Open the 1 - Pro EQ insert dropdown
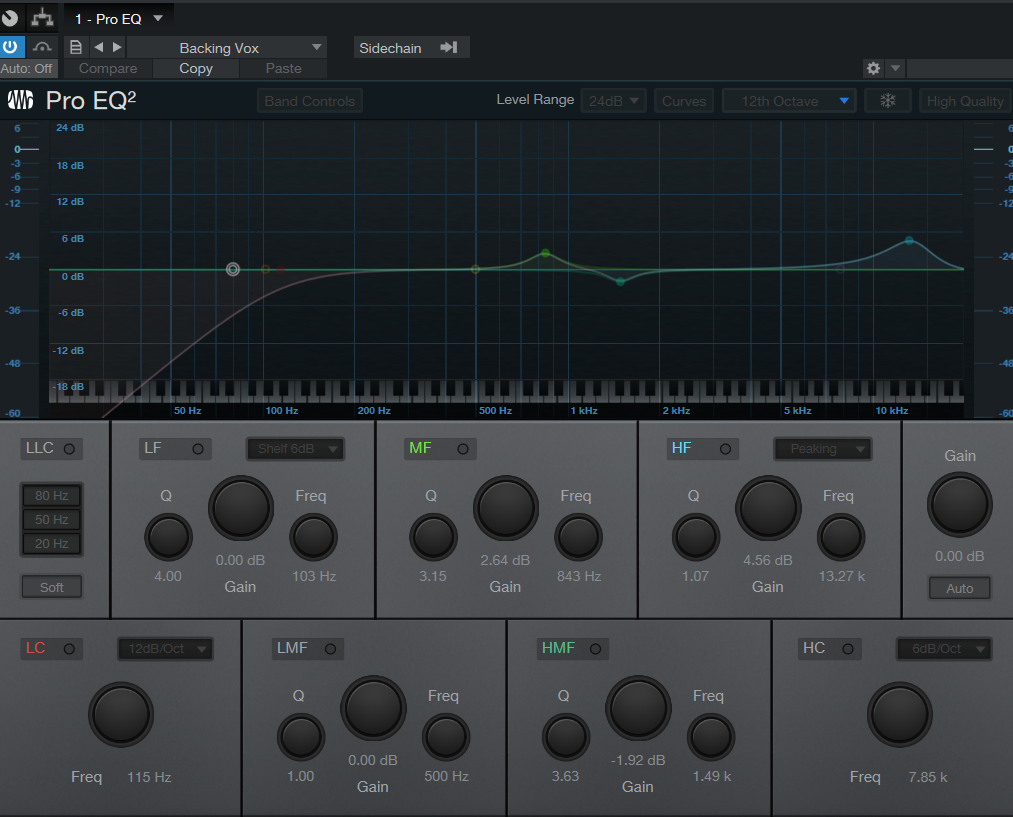Image resolution: width=1013 pixels, height=817 pixels. (x=119, y=19)
